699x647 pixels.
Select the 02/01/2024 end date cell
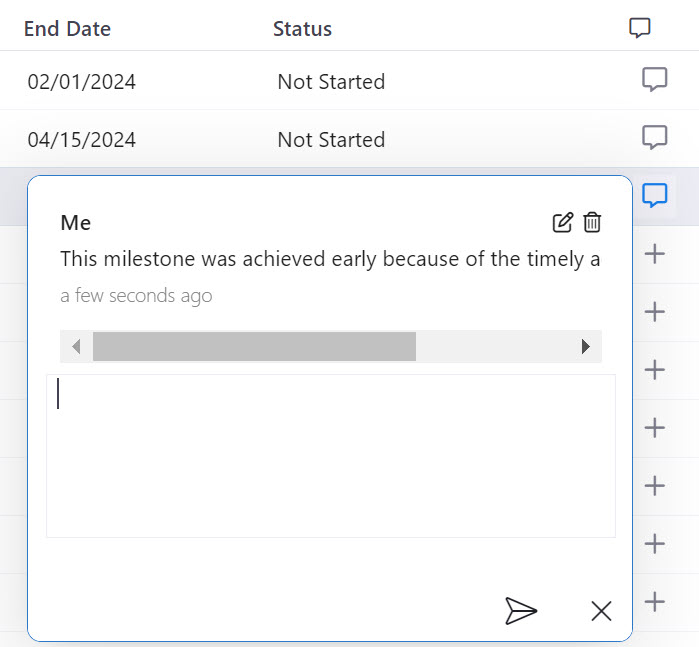[81, 82]
